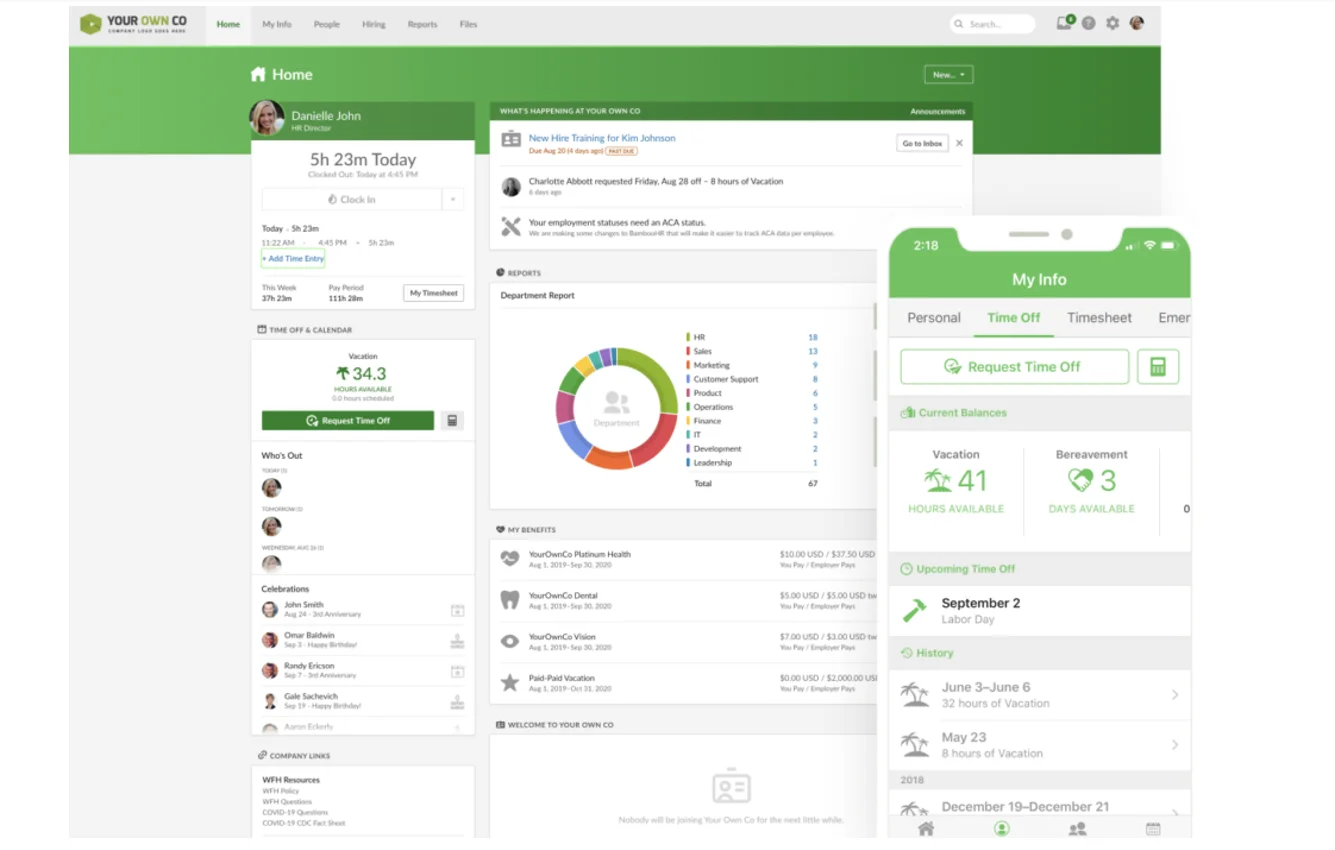
Task: Click the Add Time Entry link
Action: (x=294, y=259)
